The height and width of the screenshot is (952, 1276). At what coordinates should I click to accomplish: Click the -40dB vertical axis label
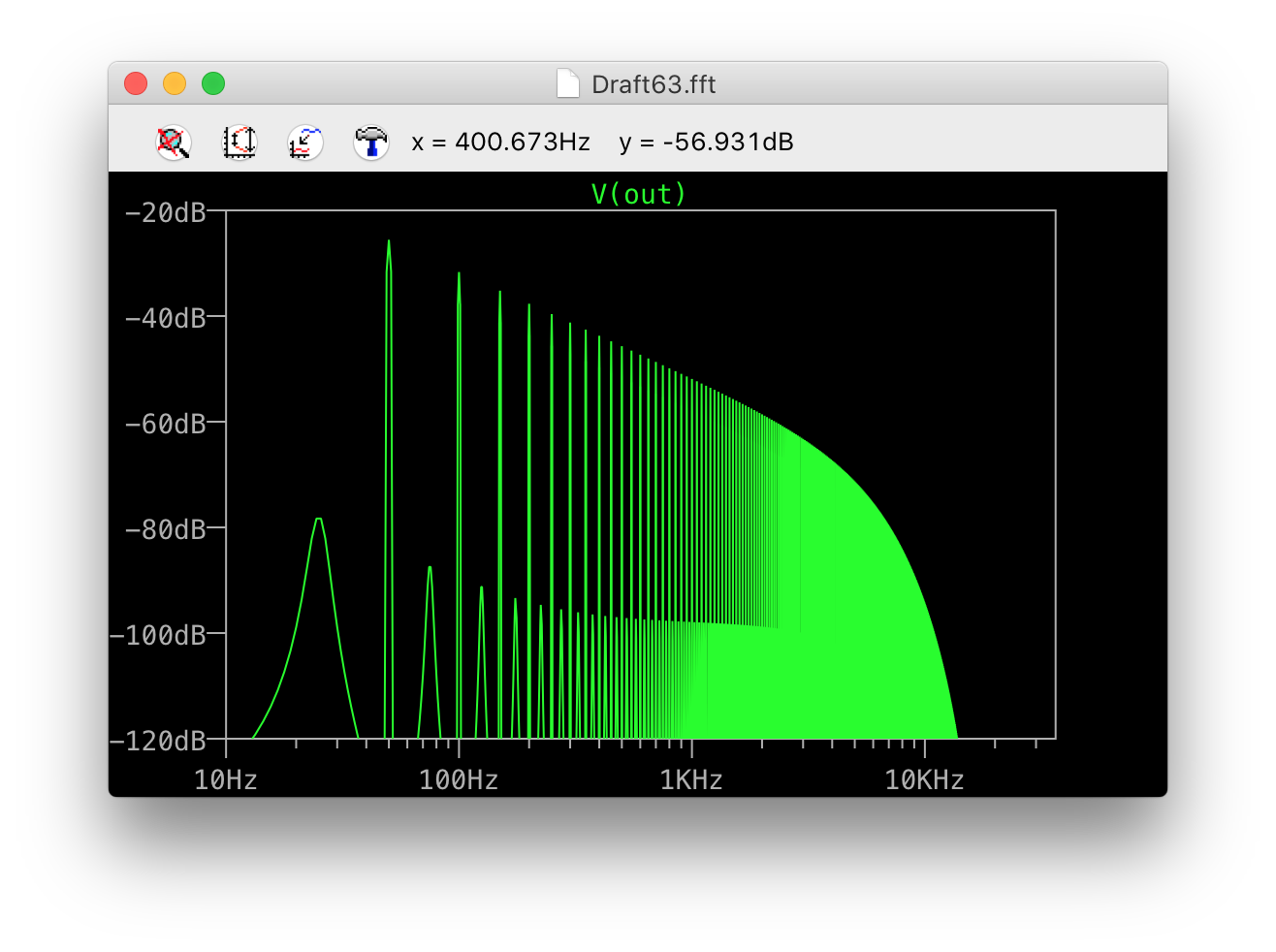(166, 318)
